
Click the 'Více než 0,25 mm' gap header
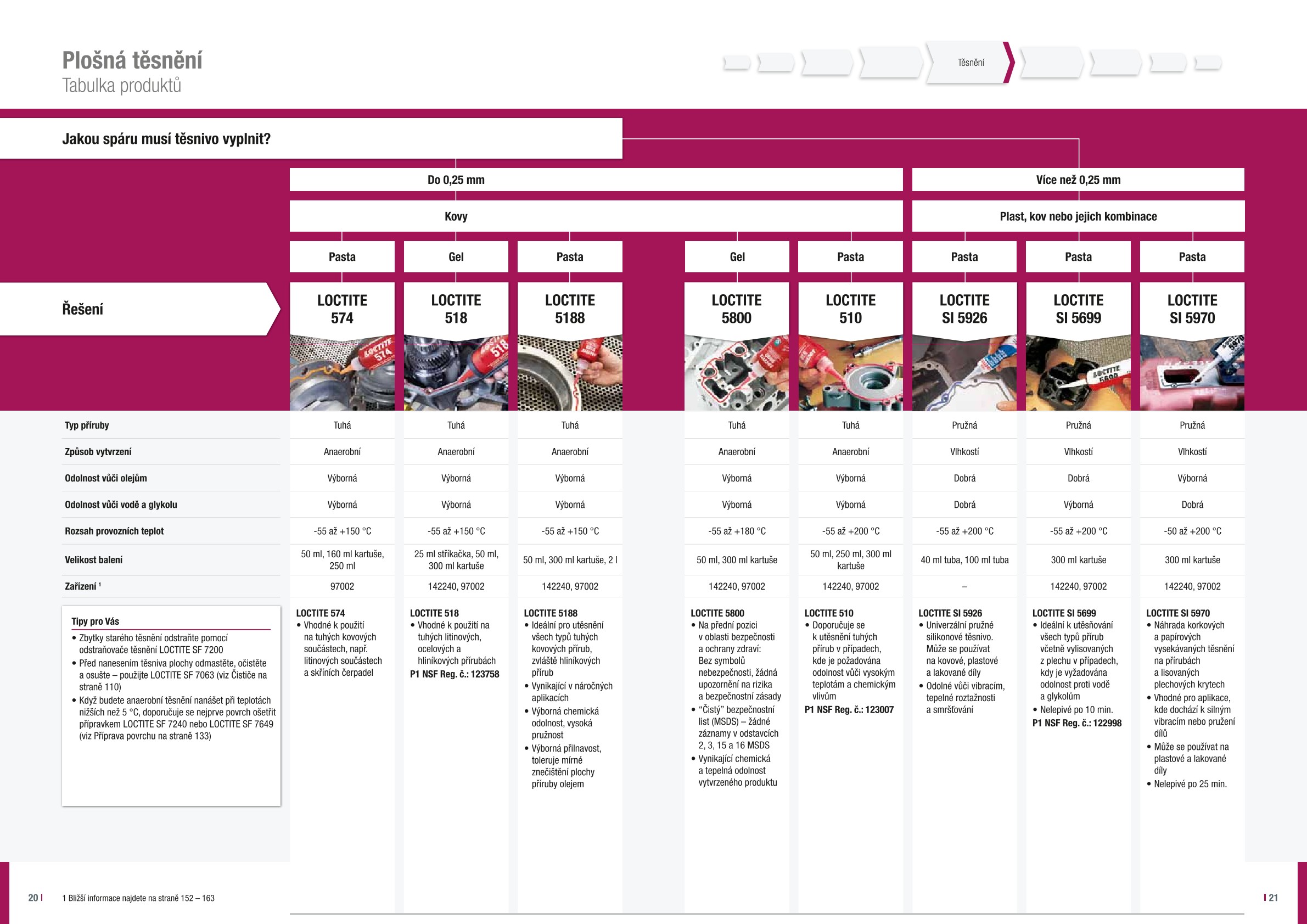pyautogui.click(x=1078, y=180)
